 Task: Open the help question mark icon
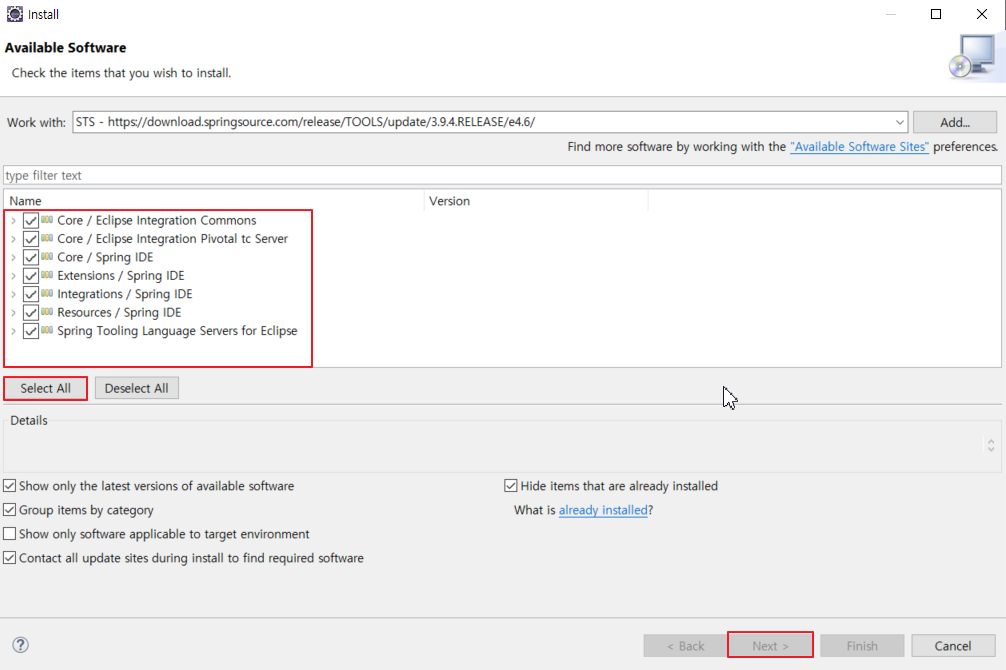click(21, 645)
